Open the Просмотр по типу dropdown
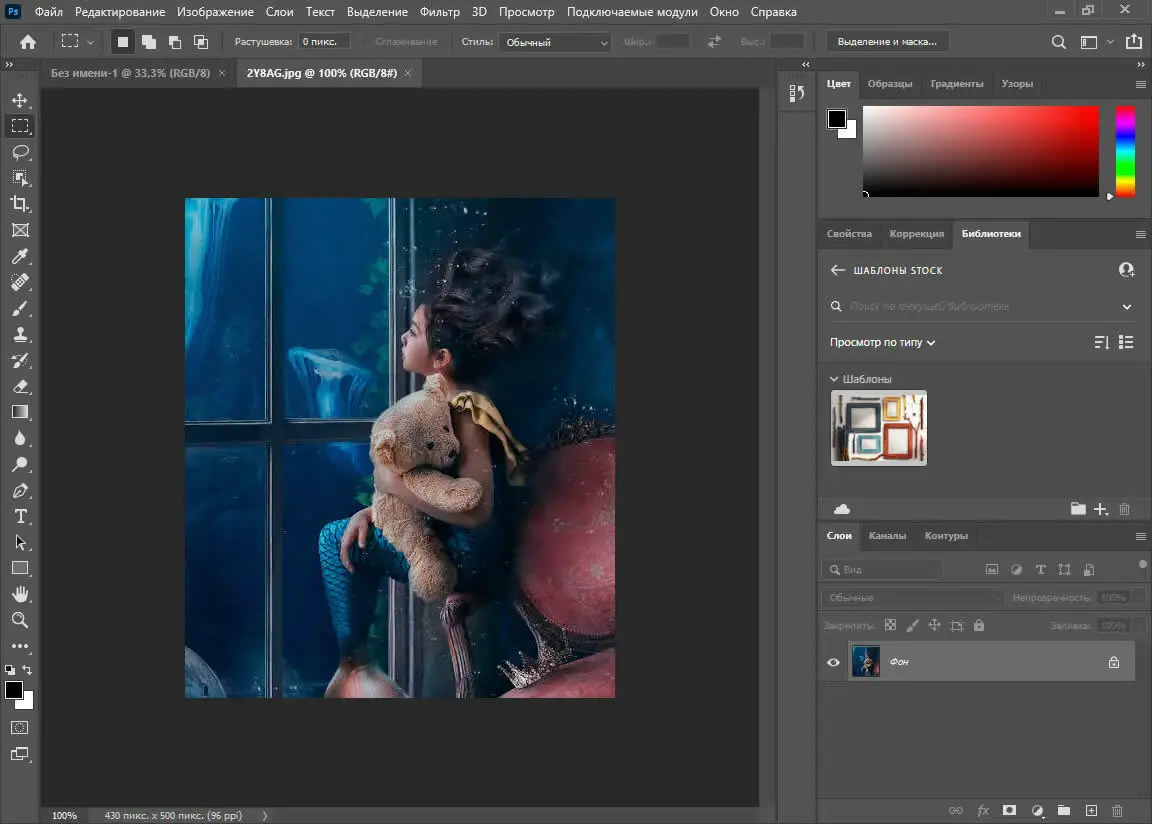 click(x=882, y=342)
